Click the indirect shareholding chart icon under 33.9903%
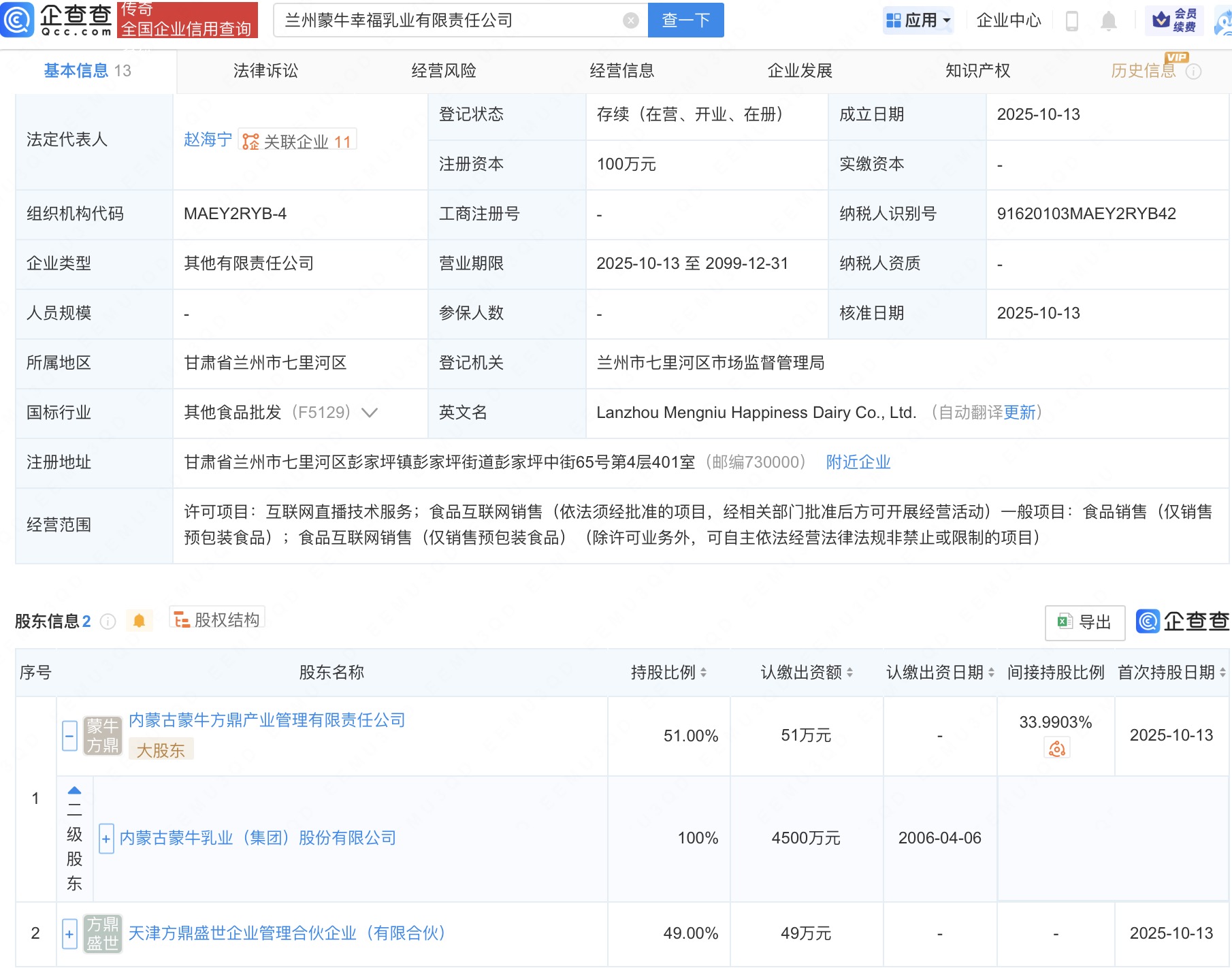The height and width of the screenshot is (968, 1232). tap(1056, 749)
